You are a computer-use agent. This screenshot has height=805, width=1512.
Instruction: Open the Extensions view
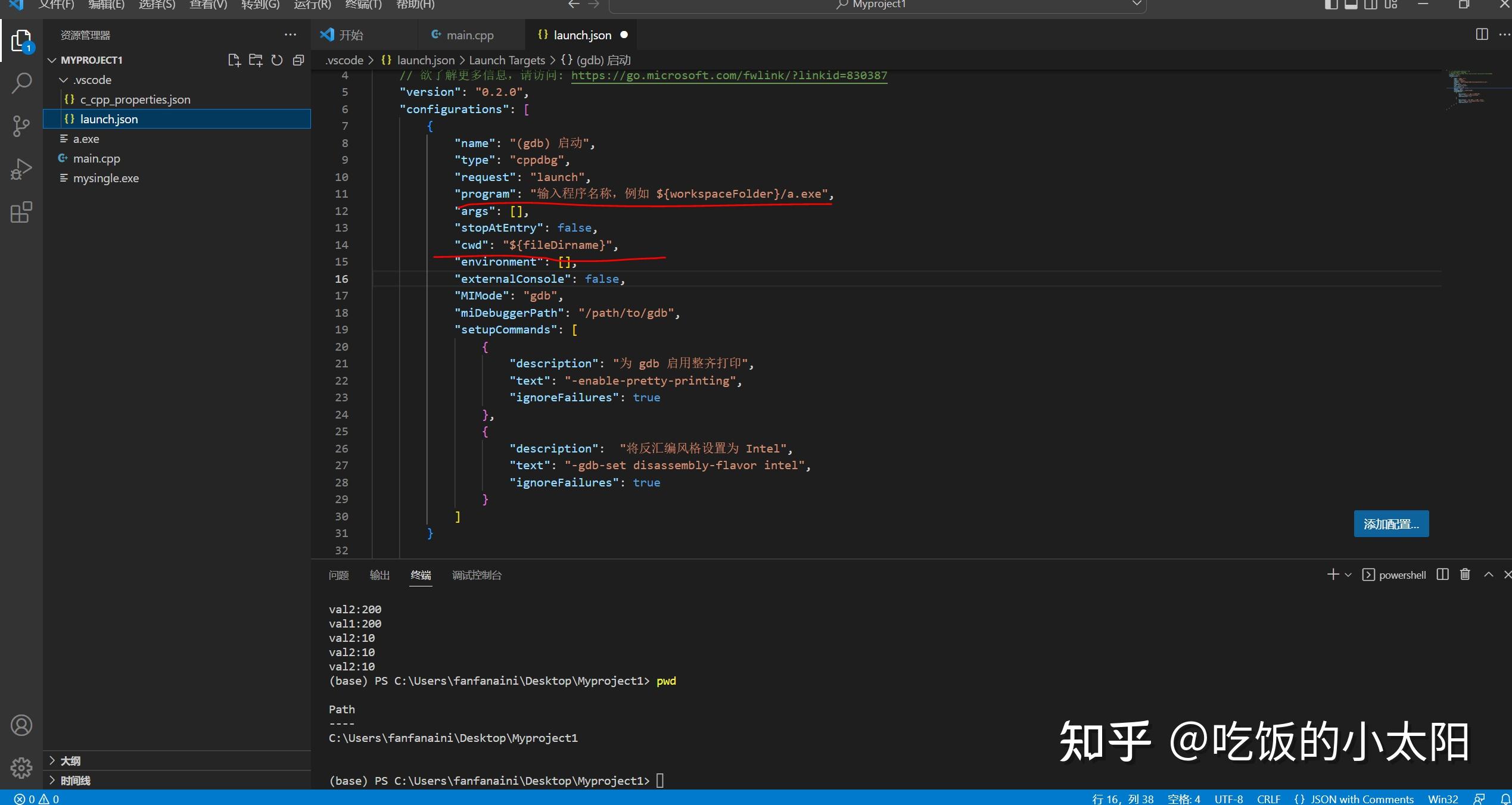(21, 213)
